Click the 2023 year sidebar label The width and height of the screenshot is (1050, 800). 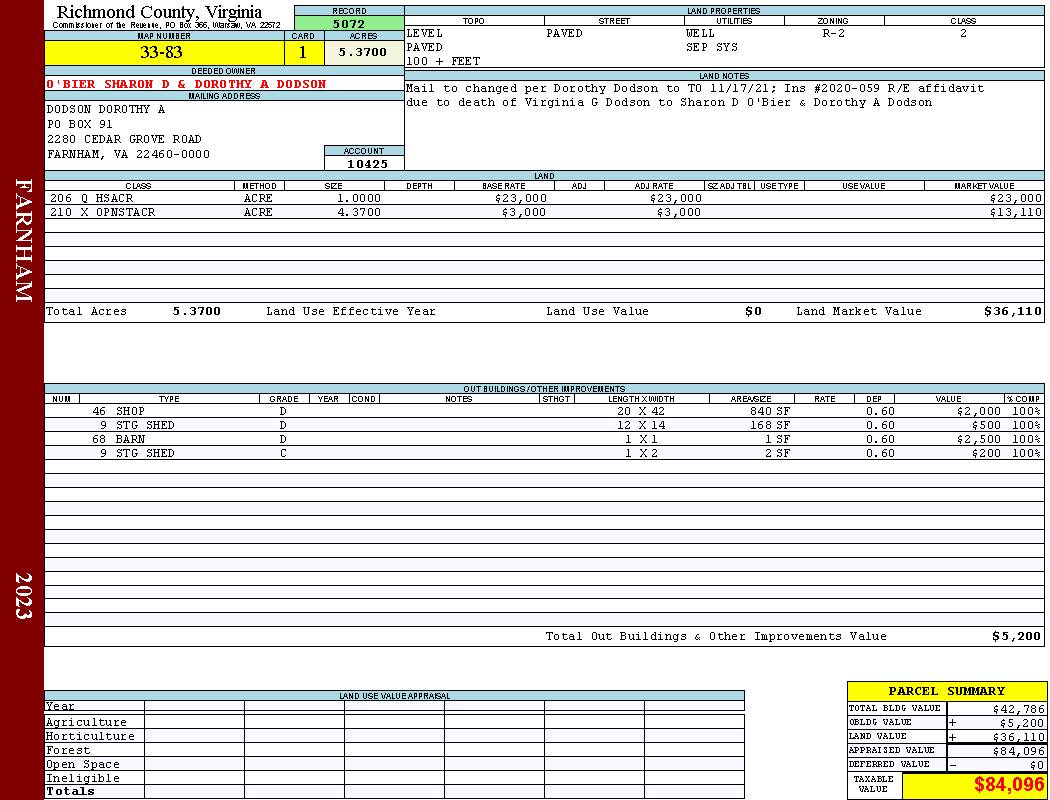pos(23,596)
